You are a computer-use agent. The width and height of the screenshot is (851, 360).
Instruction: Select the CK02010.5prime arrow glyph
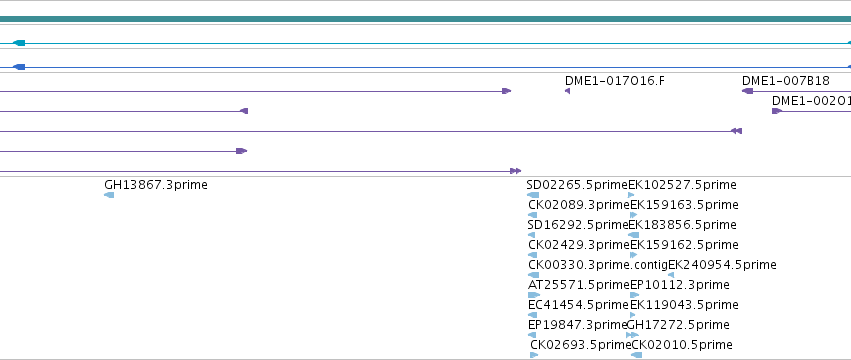(x=637, y=355)
